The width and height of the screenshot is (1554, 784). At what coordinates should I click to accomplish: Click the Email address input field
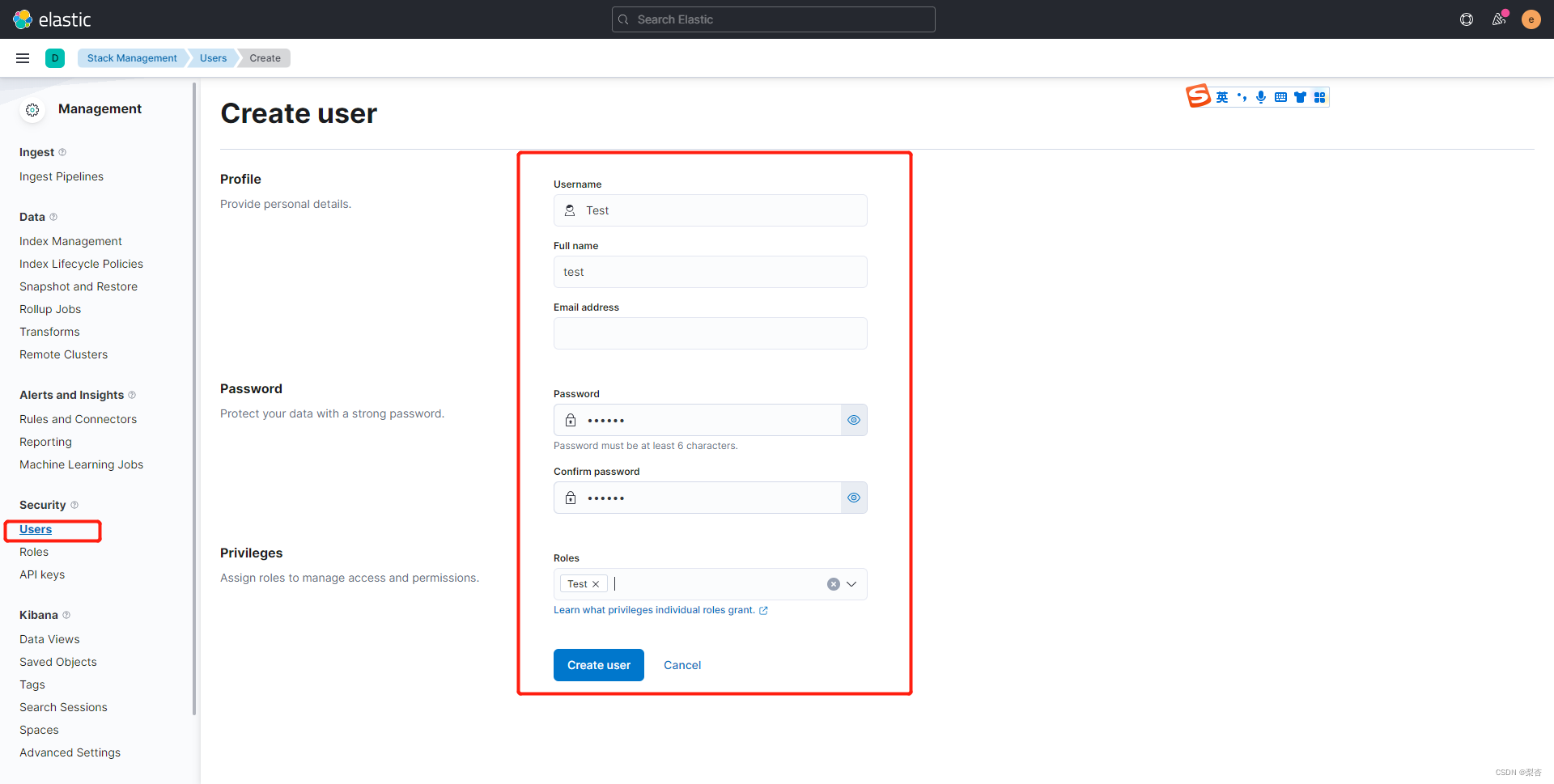[x=711, y=333]
